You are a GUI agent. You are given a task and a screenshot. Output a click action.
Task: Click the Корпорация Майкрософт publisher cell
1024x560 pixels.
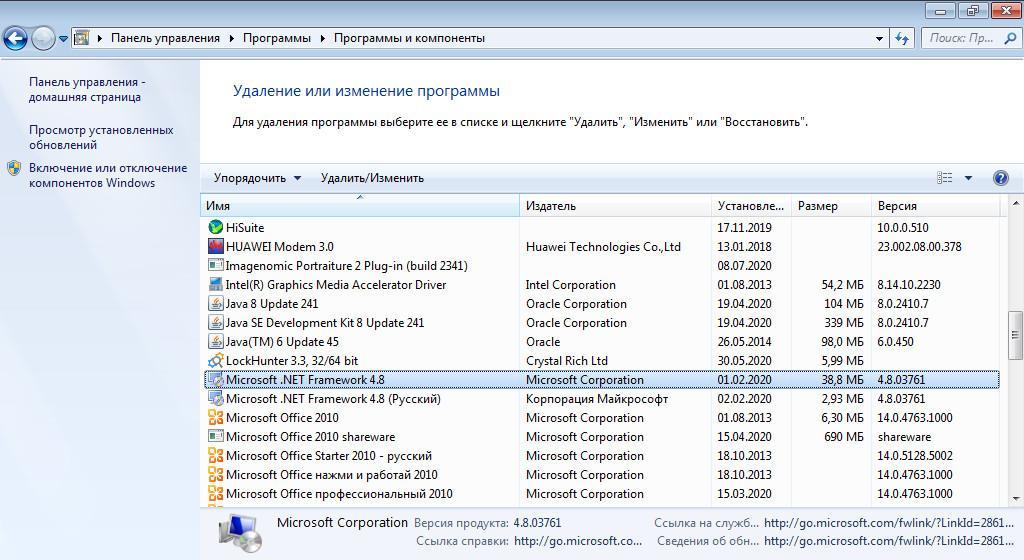(x=597, y=398)
